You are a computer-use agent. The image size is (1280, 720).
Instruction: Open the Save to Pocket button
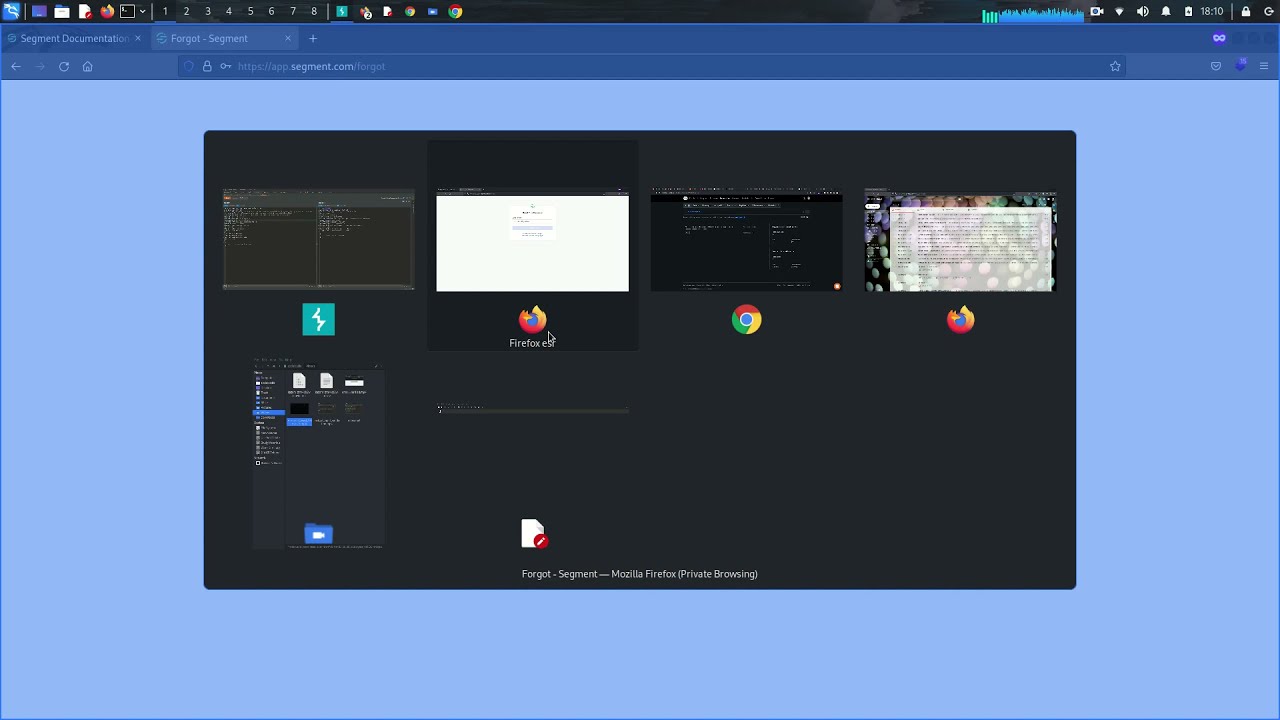[x=1216, y=66]
